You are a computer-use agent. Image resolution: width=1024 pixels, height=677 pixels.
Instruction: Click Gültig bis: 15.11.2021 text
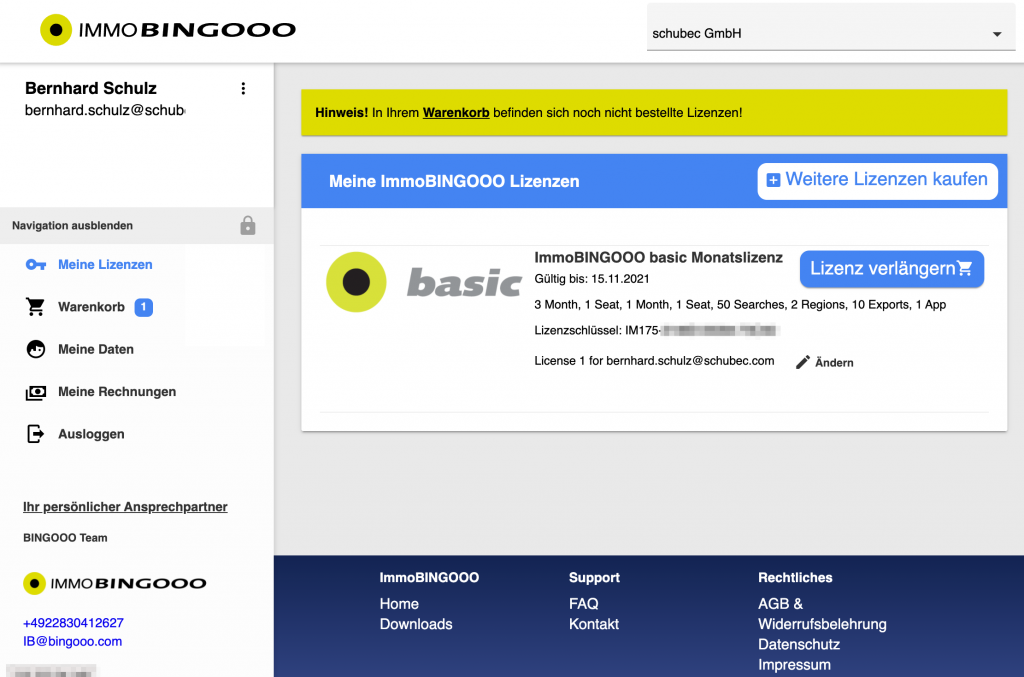pyautogui.click(x=592, y=279)
